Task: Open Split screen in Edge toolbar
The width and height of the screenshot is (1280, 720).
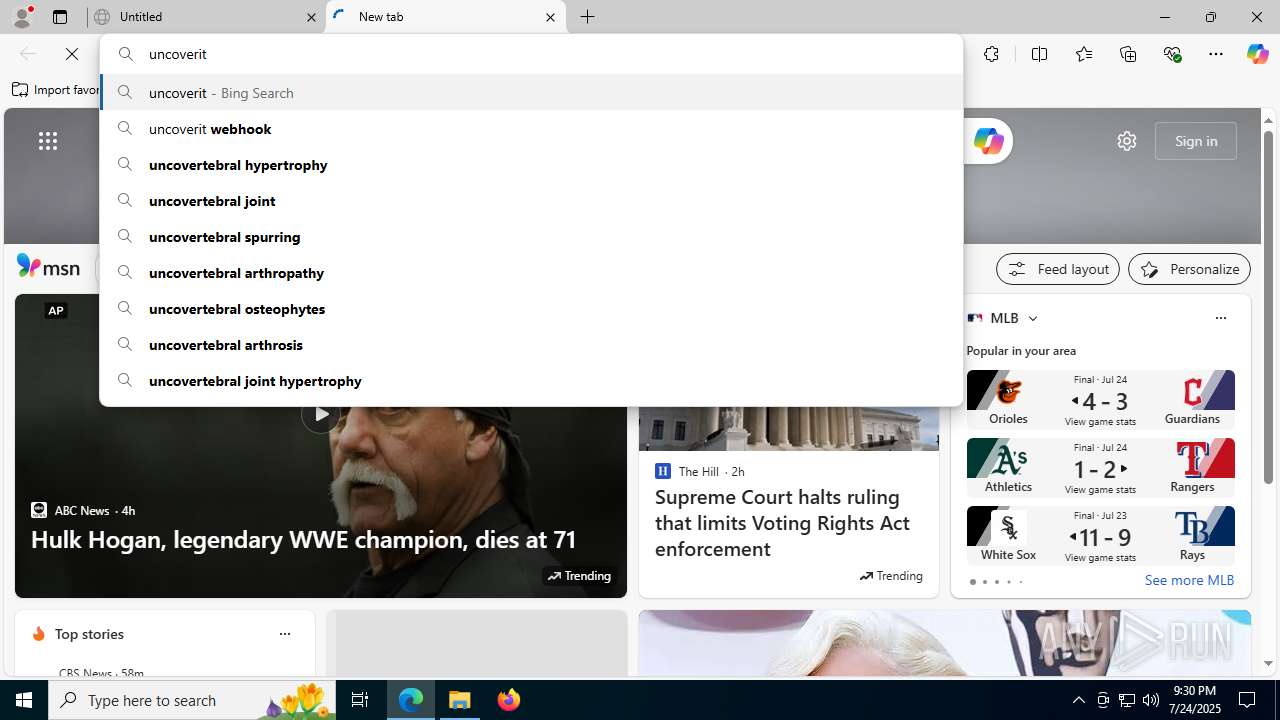Action: coord(1039,54)
